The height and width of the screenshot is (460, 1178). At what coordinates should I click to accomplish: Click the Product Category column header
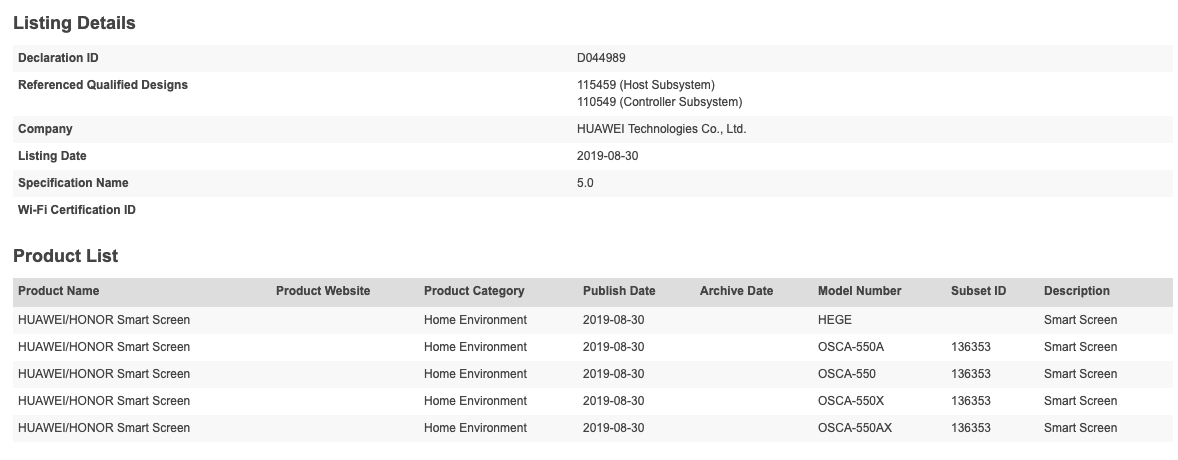pos(474,291)
